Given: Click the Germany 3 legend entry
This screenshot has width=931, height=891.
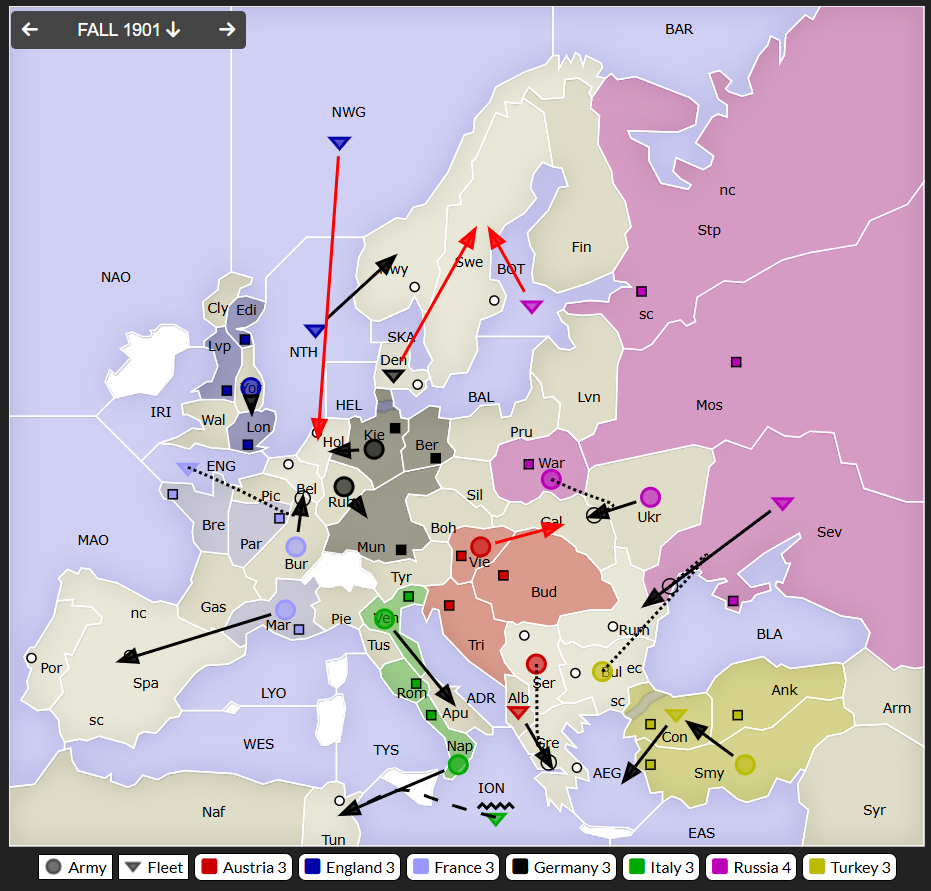Looking at the screenshot, I should pyautogui.click(x=561, y=867).
